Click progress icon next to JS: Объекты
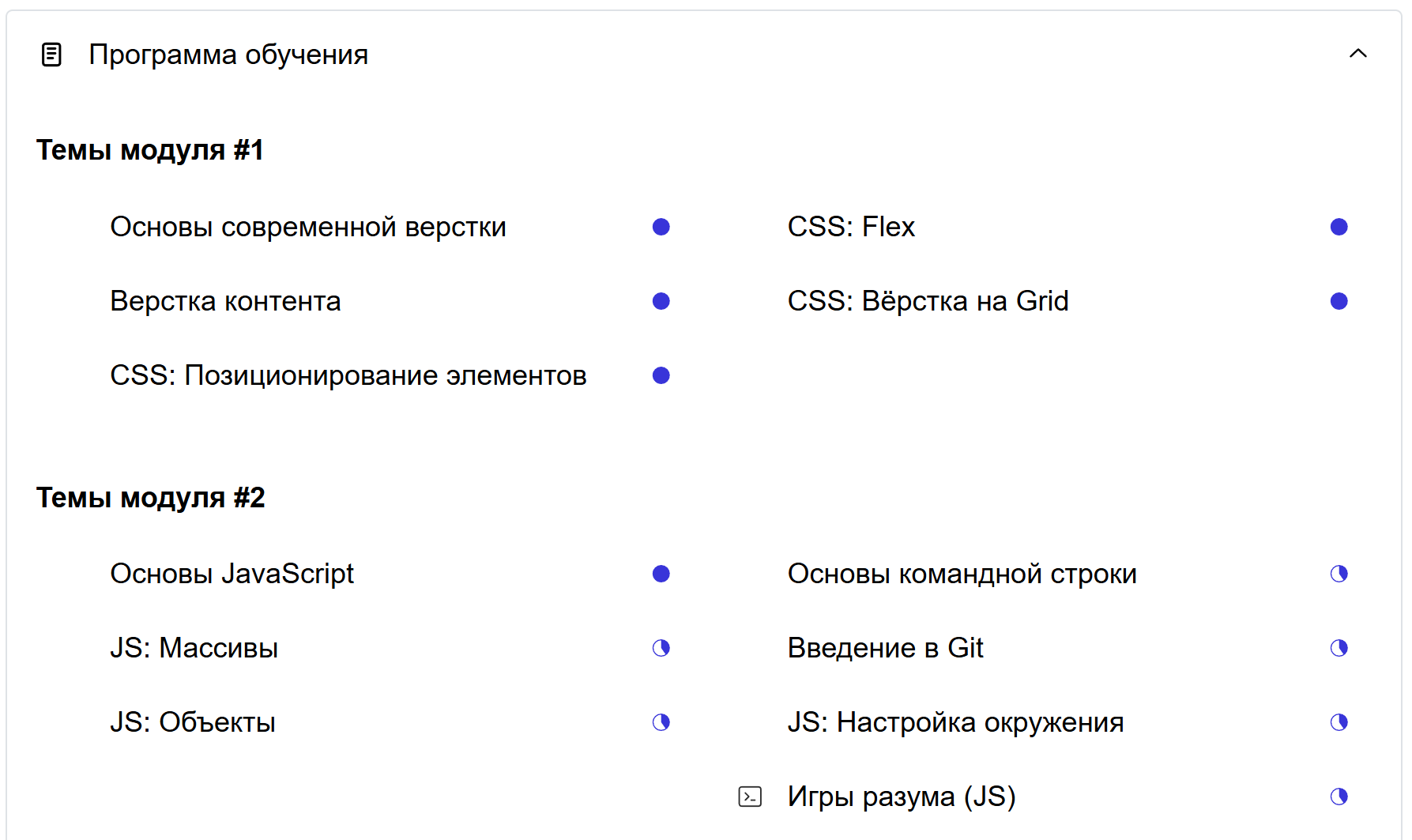Screen dimensions: 1412x840 coord(661,722)
